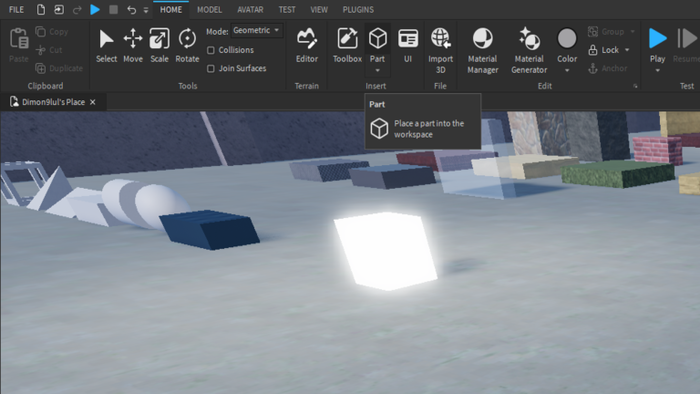Click the gray Color swatch circle
This screenshot has width=700, height=394.
[x=567, y=38]
